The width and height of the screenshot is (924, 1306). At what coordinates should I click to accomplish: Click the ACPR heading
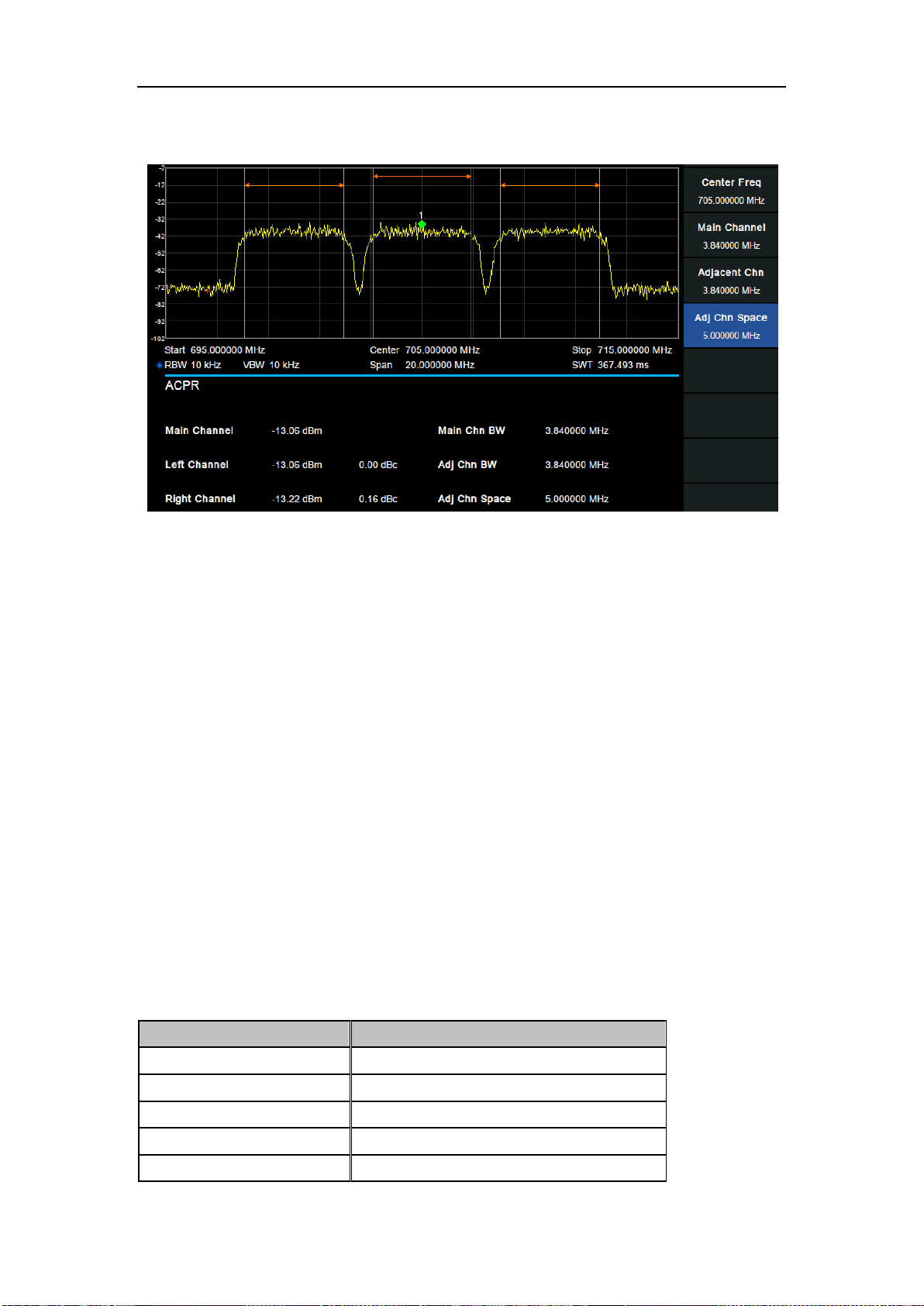[182, 385]
